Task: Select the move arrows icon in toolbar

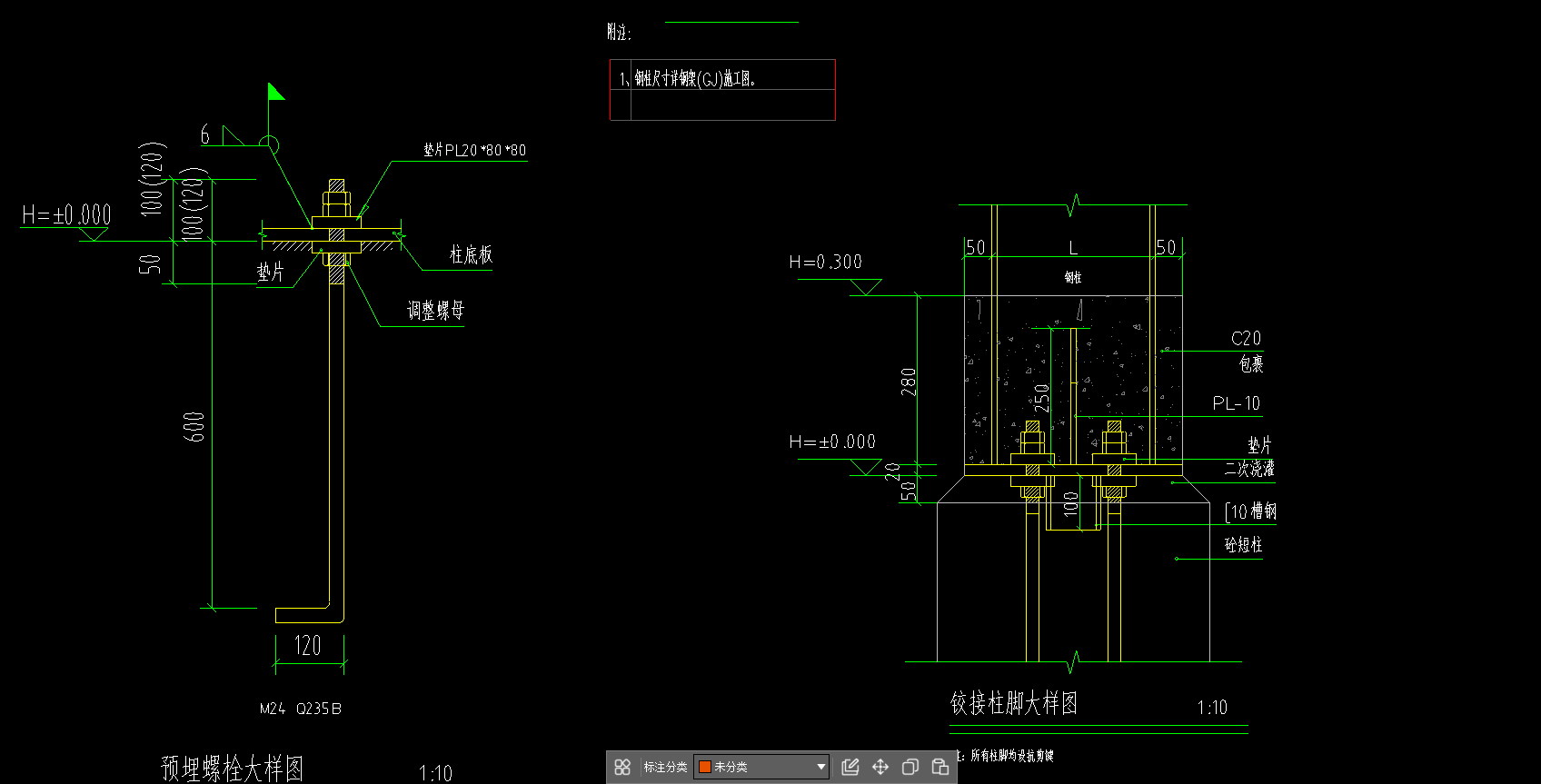Action: coord(880,768)
